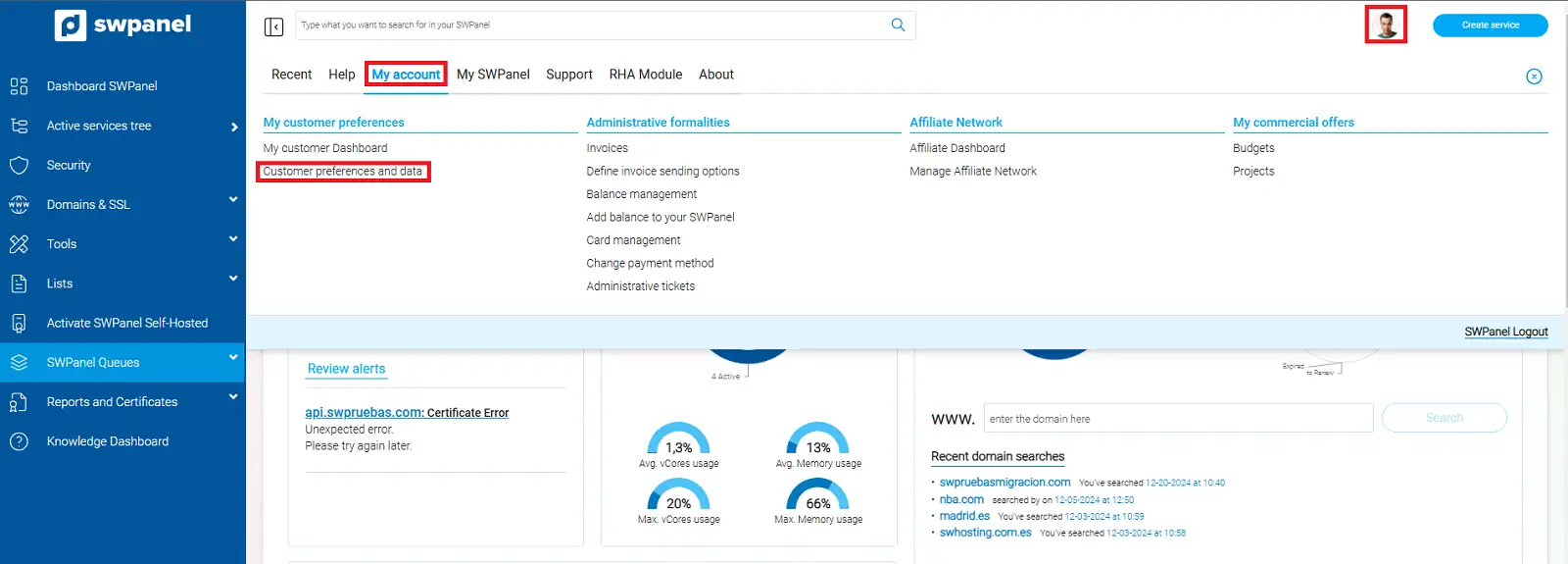The width and height of the screenshot is (1568, 564).
Task: Click the Activate SWPanel Self-Hosted icon
Action: pos(20,323)
